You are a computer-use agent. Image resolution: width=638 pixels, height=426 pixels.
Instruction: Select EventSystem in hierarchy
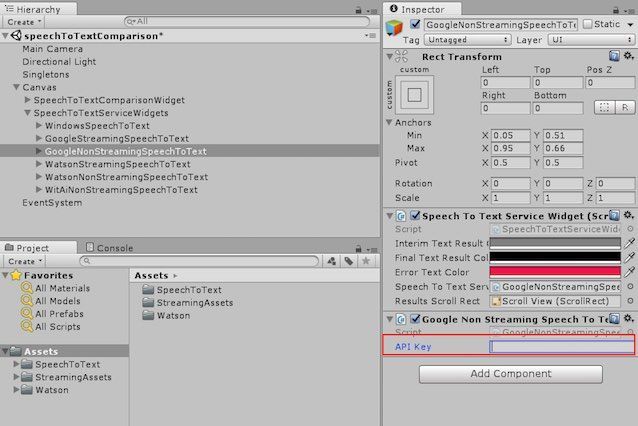52,203
